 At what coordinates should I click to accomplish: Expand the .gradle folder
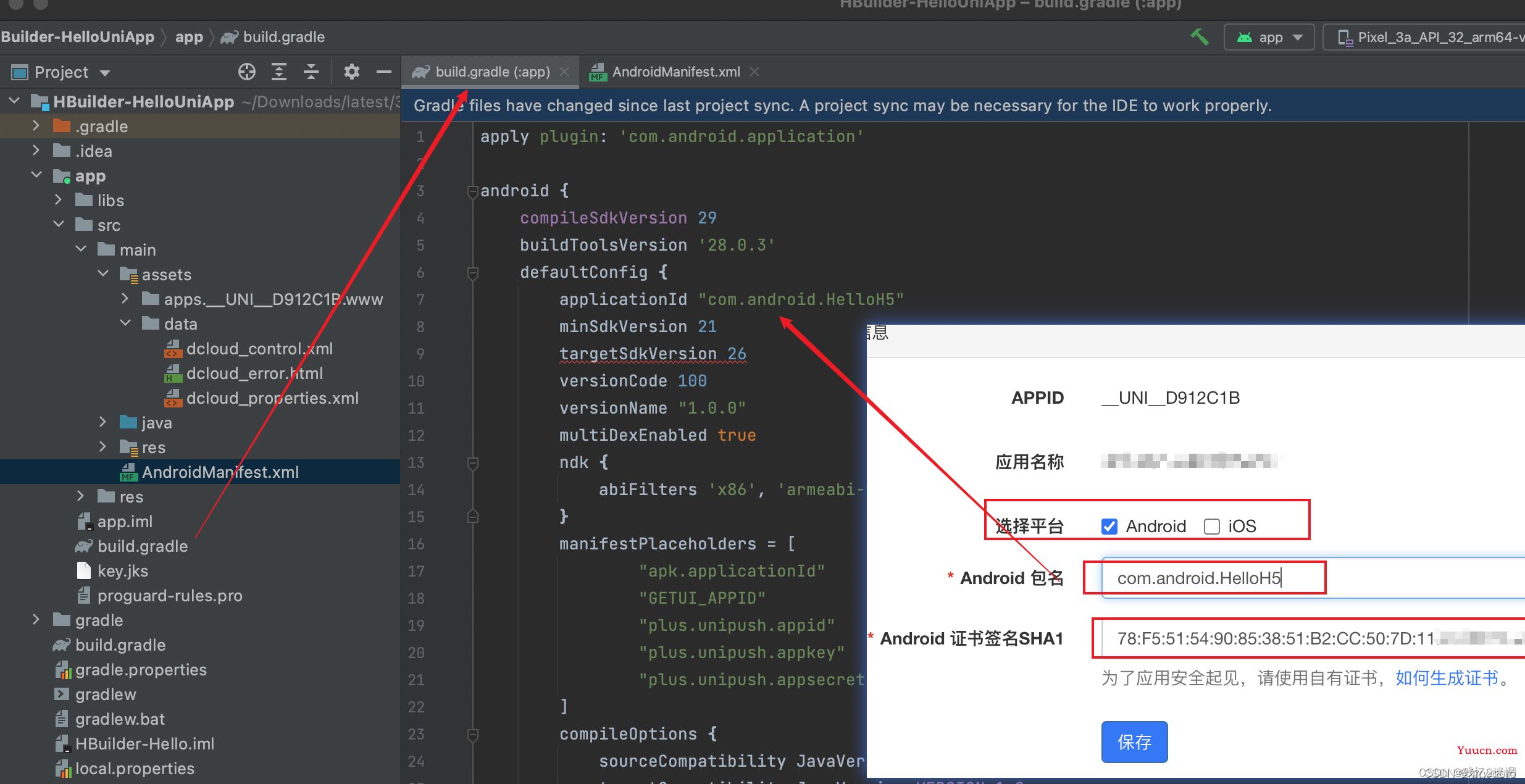click(36, 125)
